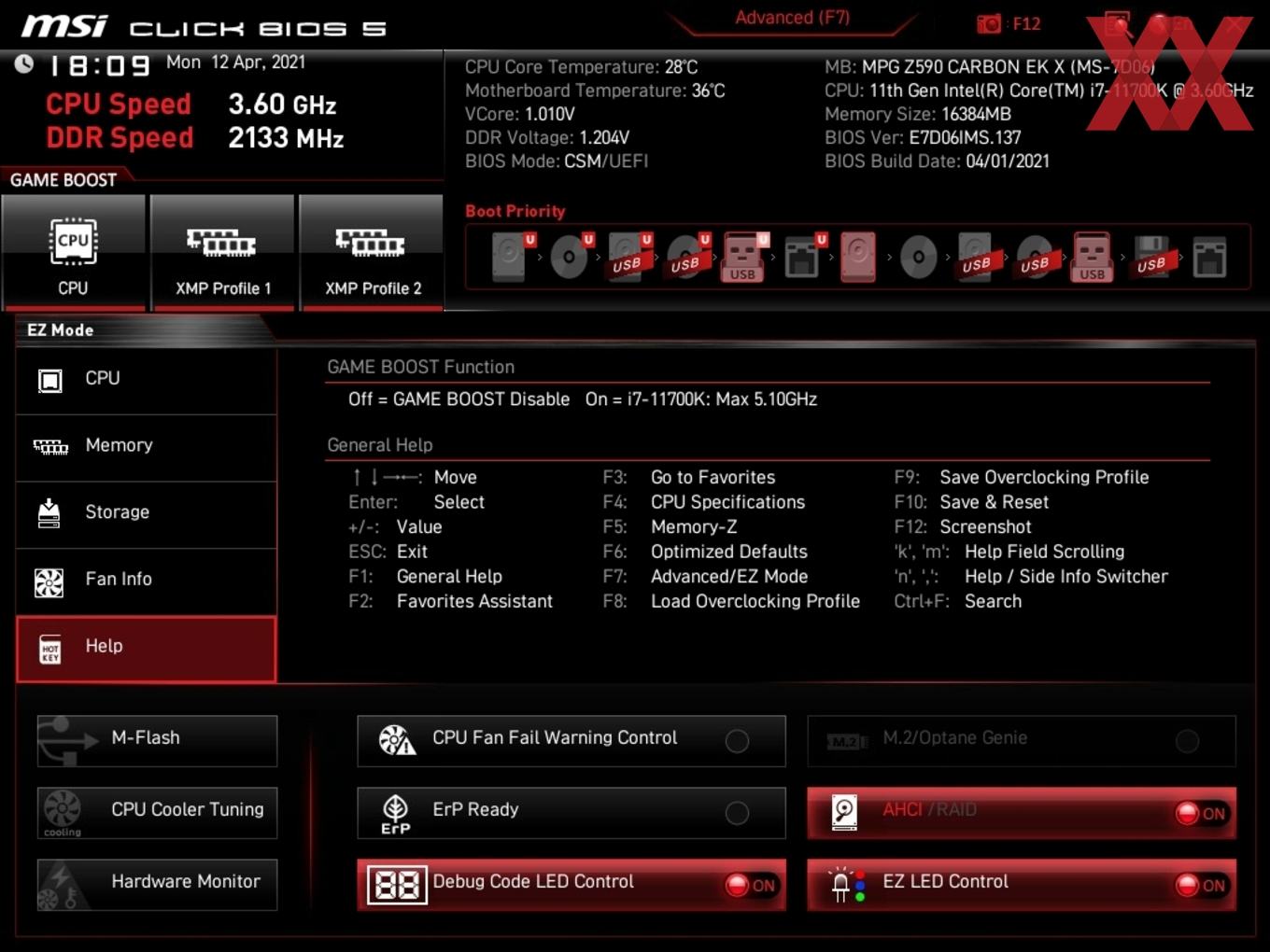The height and width of the screenshot is (952, 1270).
Task: Click 'F3: Go to Favorites' help entry
Action: (689, 477)
